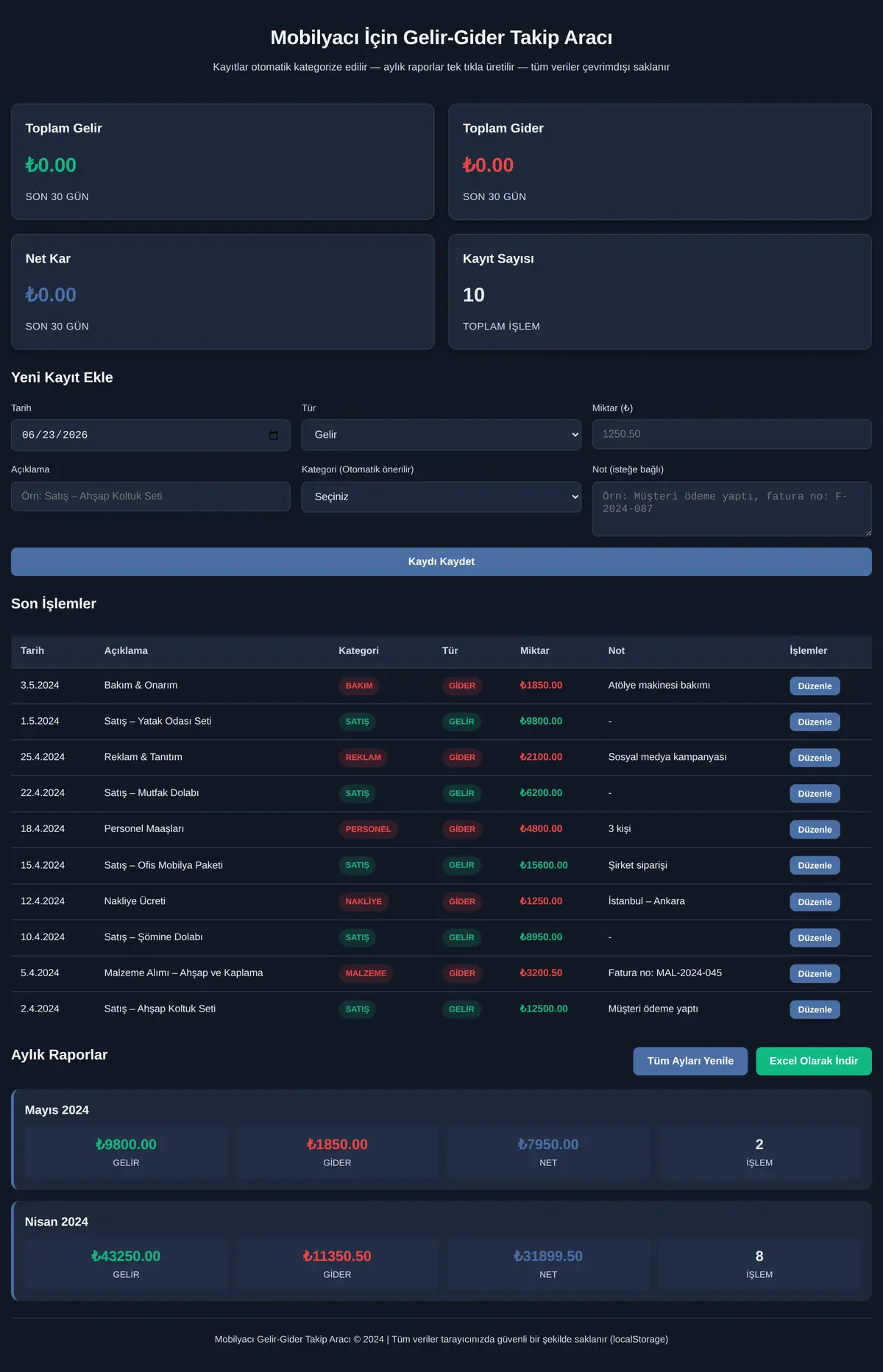The height and width of the screenshot is (1372, 883).
Task: Click the Tarih date input field
Action: (x=151, y=436)
